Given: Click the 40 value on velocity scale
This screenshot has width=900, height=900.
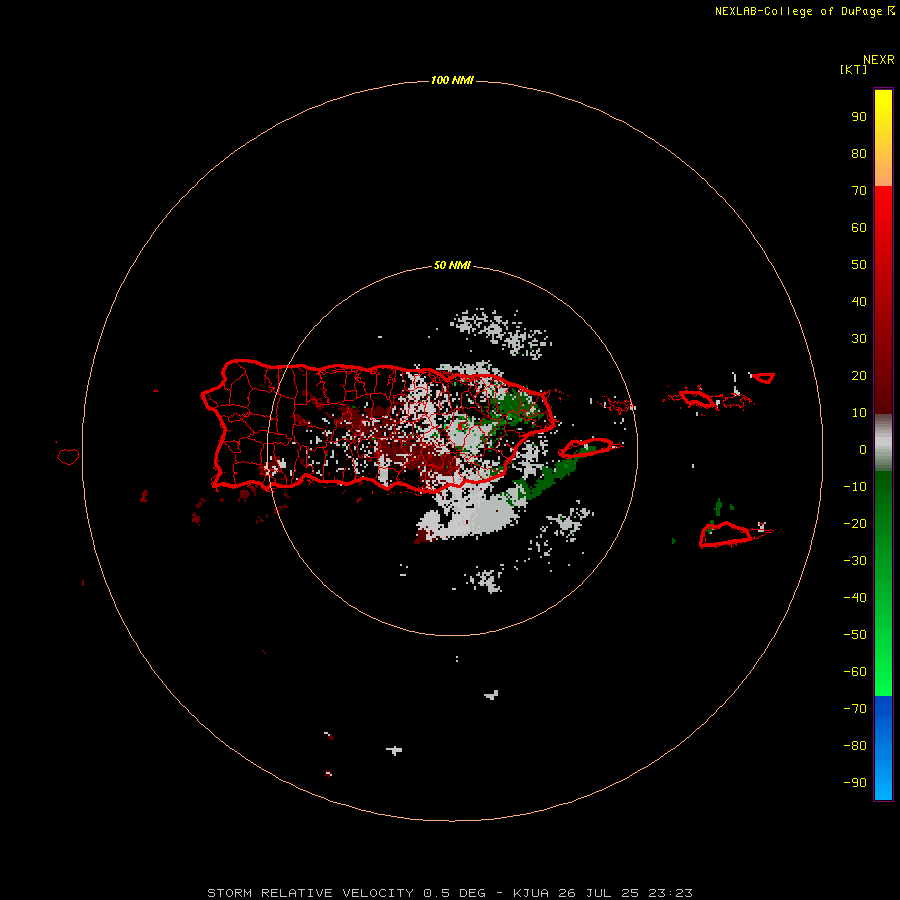Looking at the screenshot, I should point(859,301).
